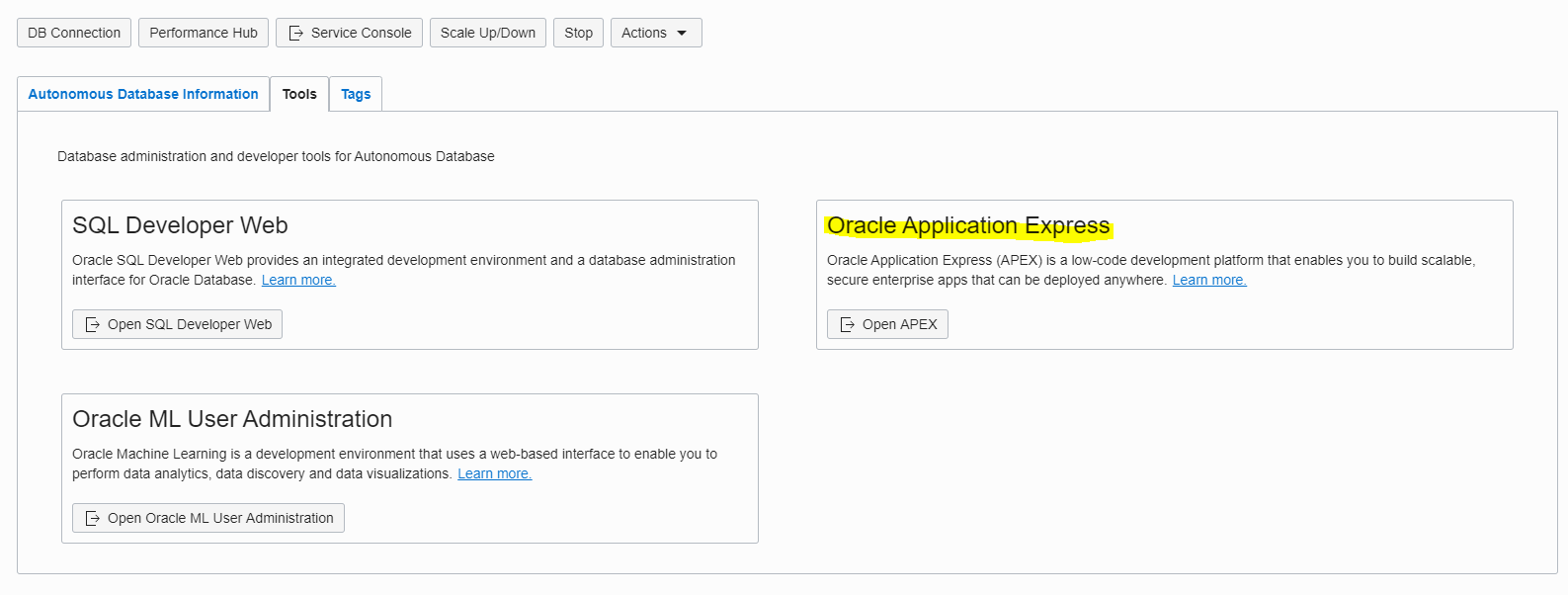
Task: Click the highlighted Oracle Application Express heading
Action: pyautogui.click(x=968, y=225)
